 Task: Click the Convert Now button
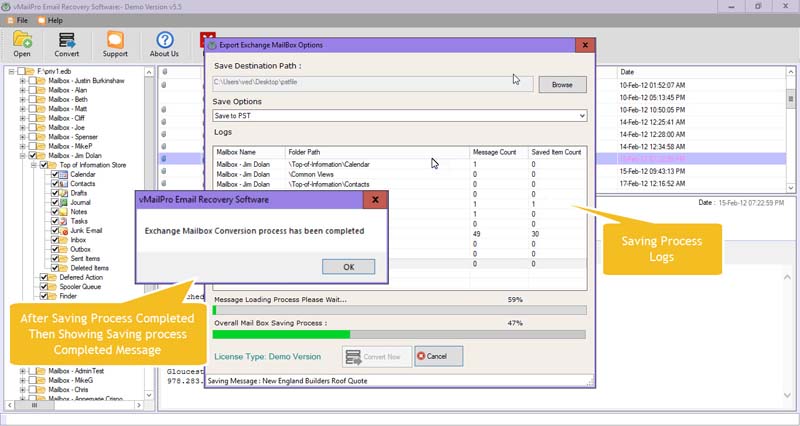click(377, 357)
